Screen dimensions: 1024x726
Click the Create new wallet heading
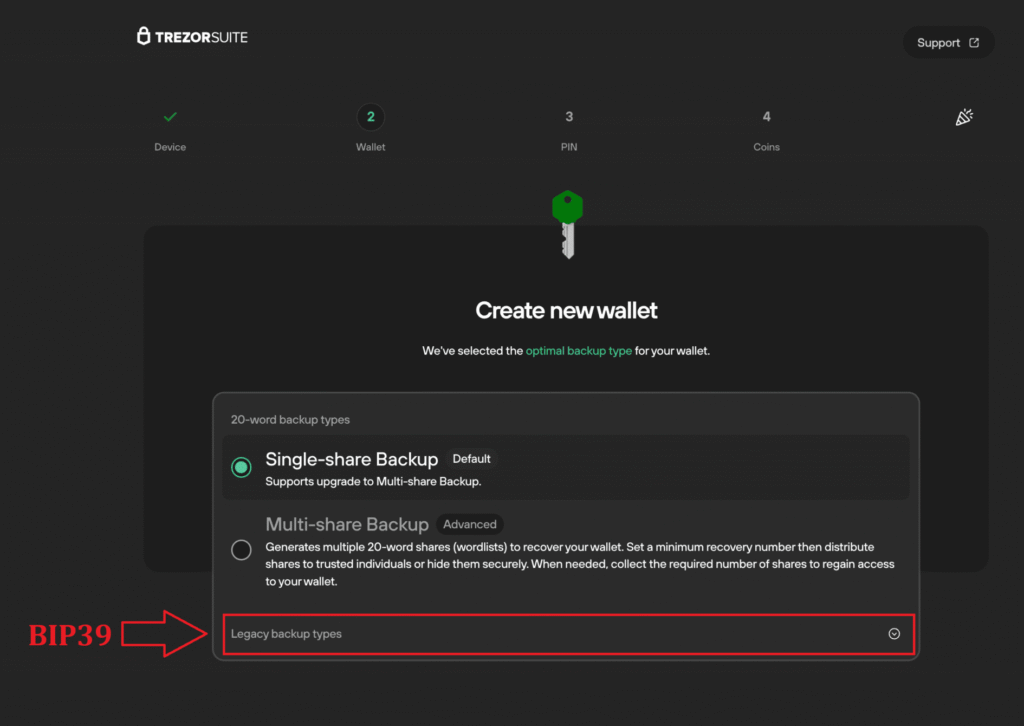click(566, 311)
